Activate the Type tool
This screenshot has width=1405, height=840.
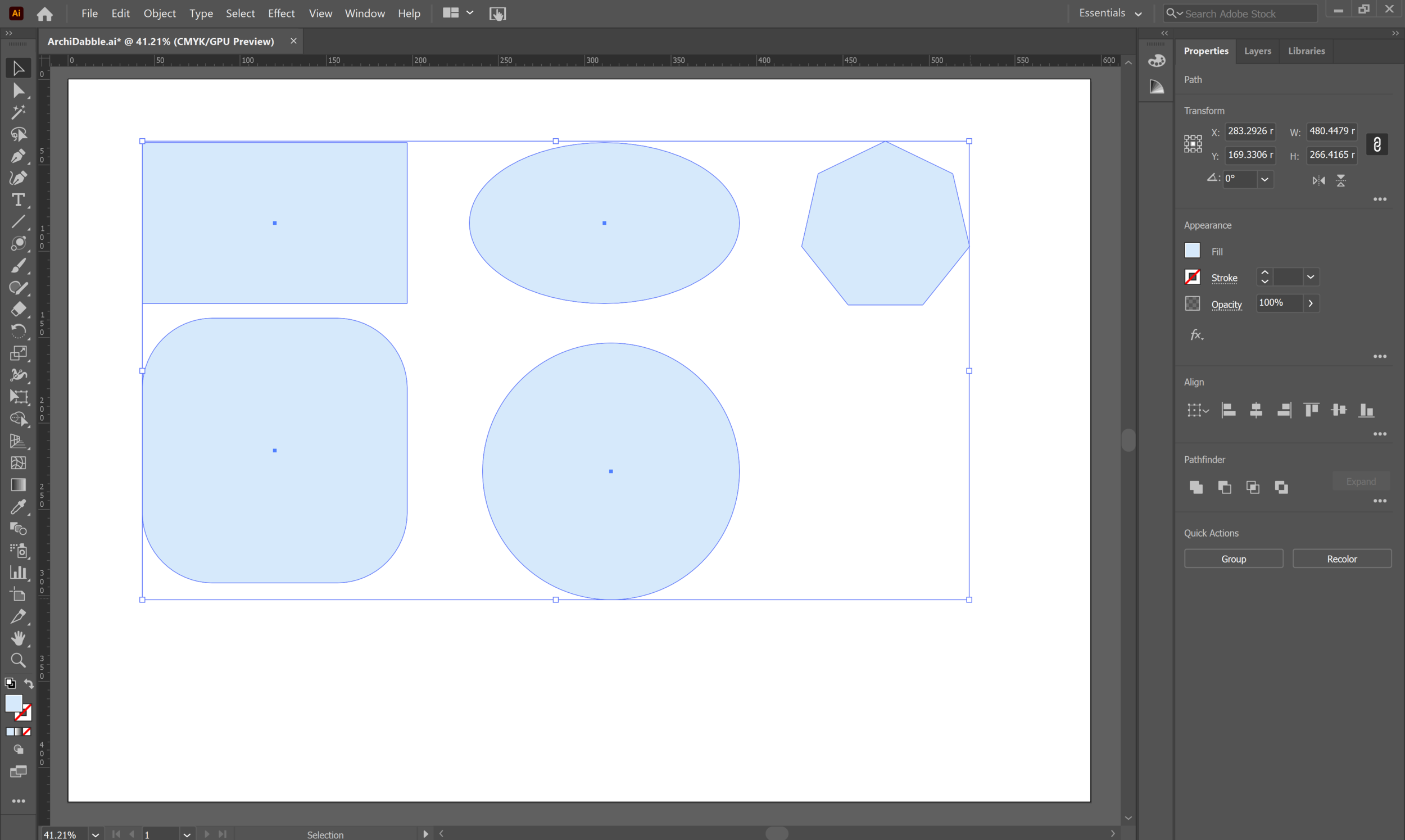[18, 200]
